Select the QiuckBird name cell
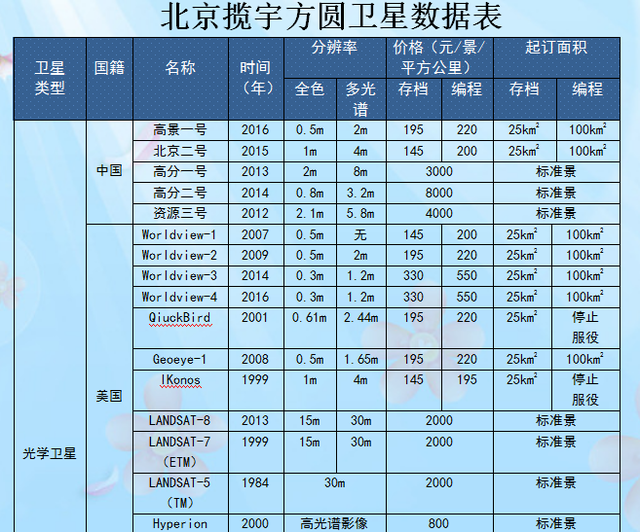Viewport: 640px width, 532px height. pos(180,318)
